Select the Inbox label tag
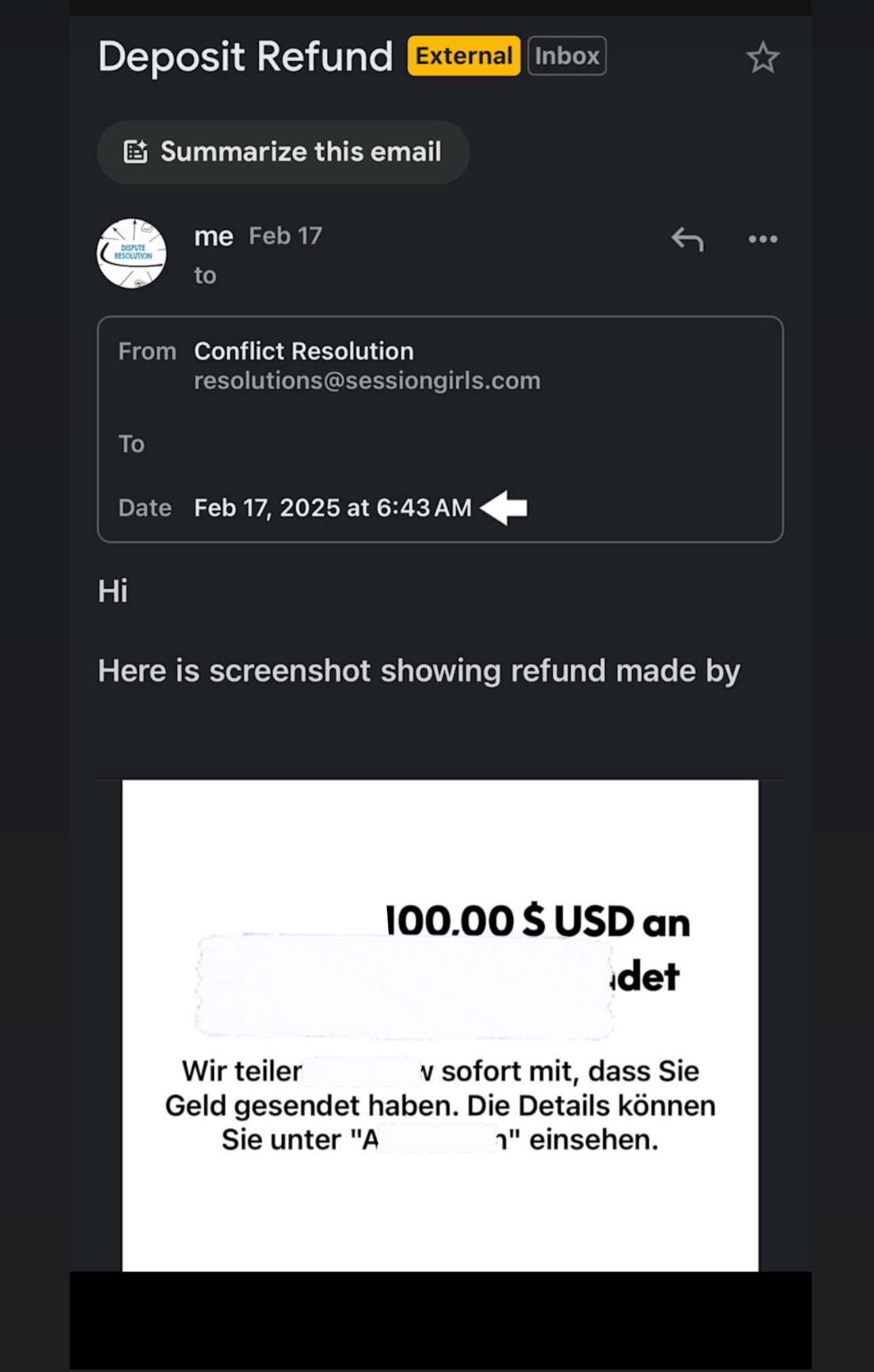Viewport: 874px width, 1372px height. pyautogui.click(x=567, y=56)
